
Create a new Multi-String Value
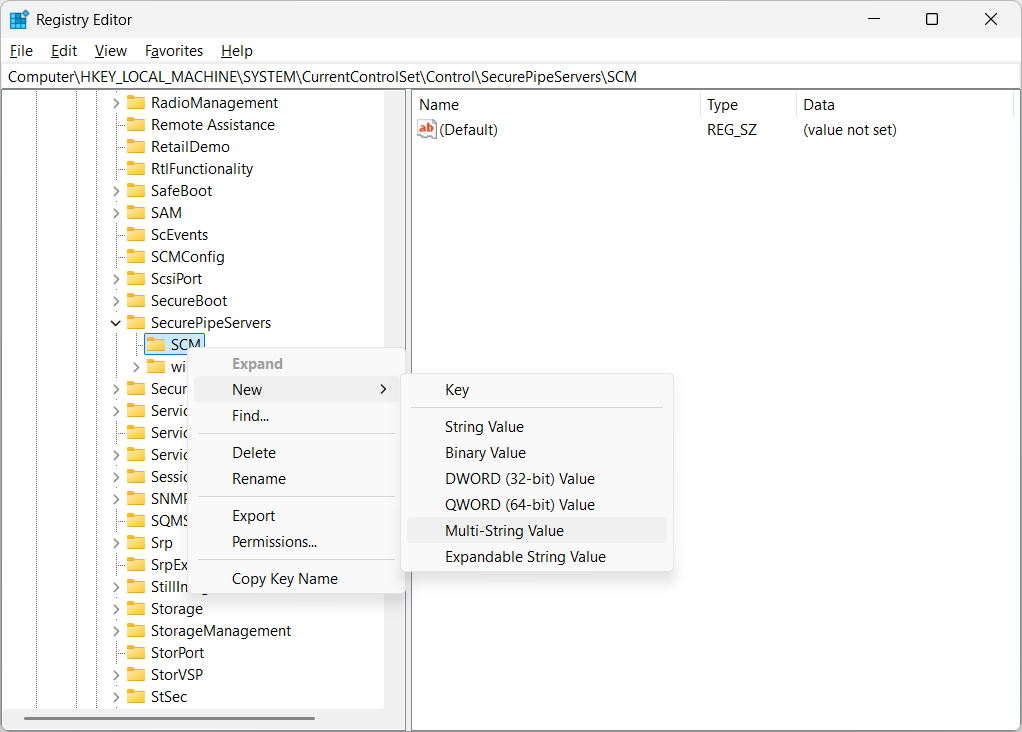537,531
